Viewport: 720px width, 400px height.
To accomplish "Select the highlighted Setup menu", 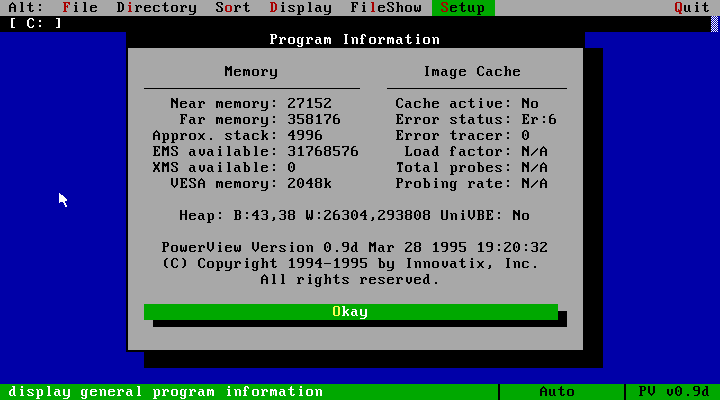I will tap(463, 8).
